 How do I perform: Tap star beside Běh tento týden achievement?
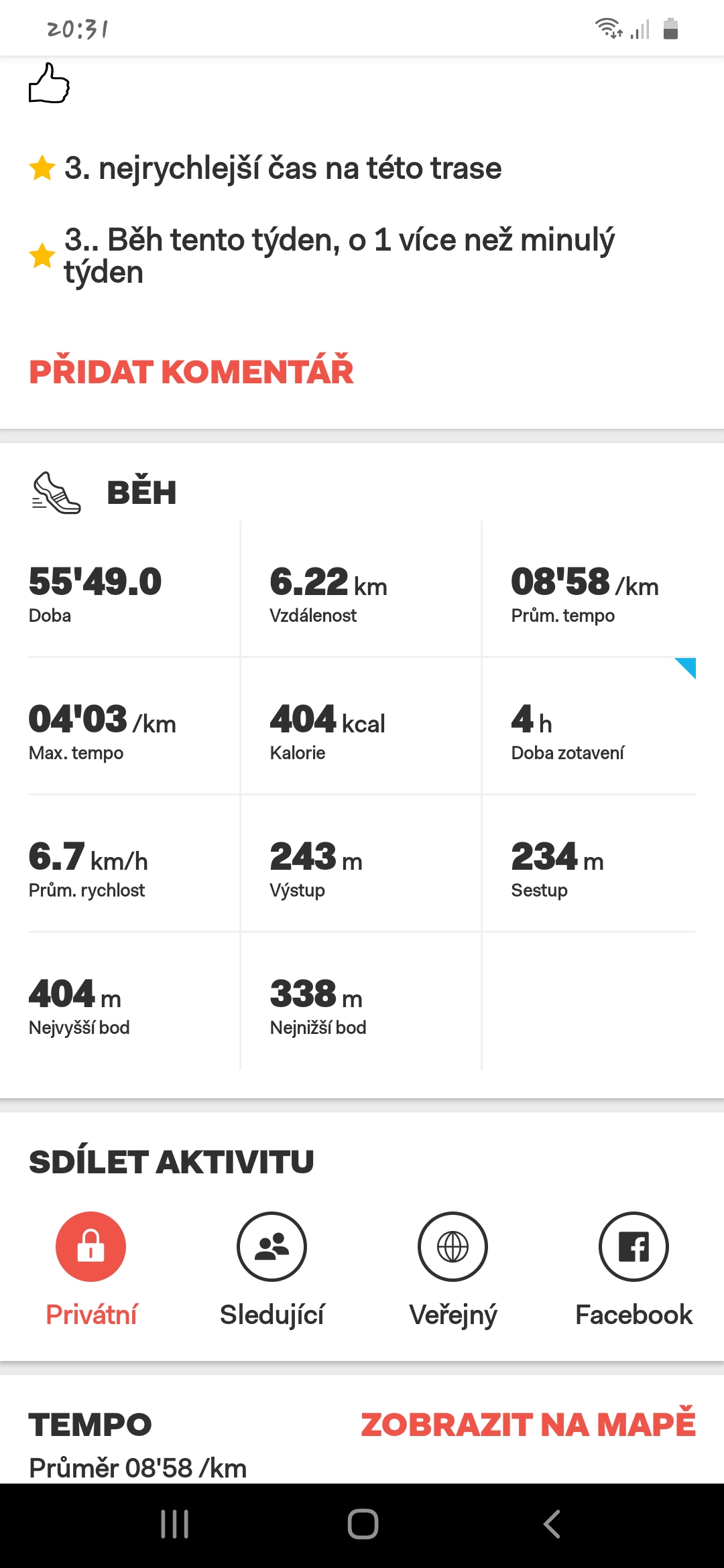click(x=42, y=255)
